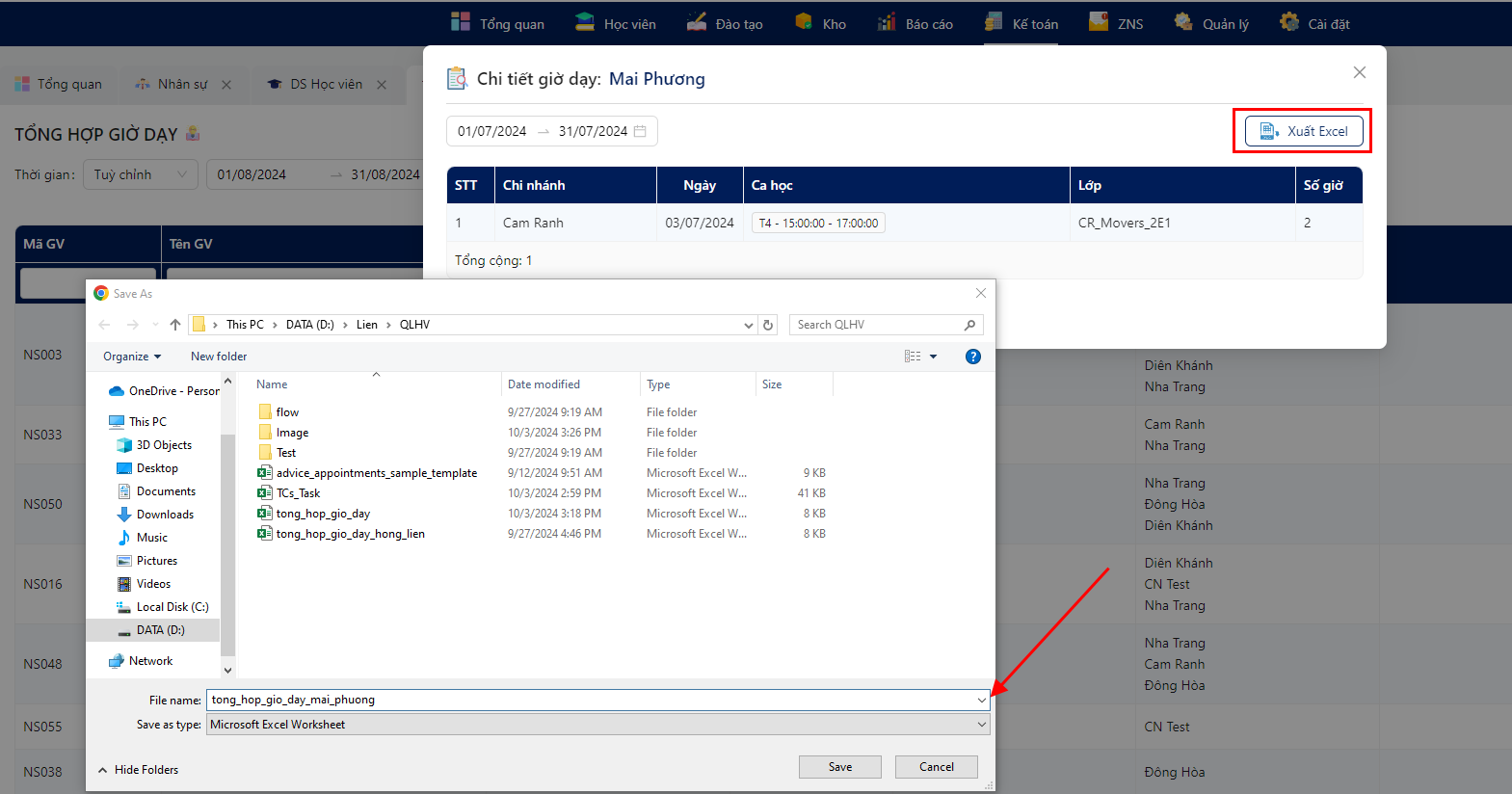The width and height of the screenshot is (1512, 794).
Task: Close the Nhân sự tab
Action: [226, 85]
